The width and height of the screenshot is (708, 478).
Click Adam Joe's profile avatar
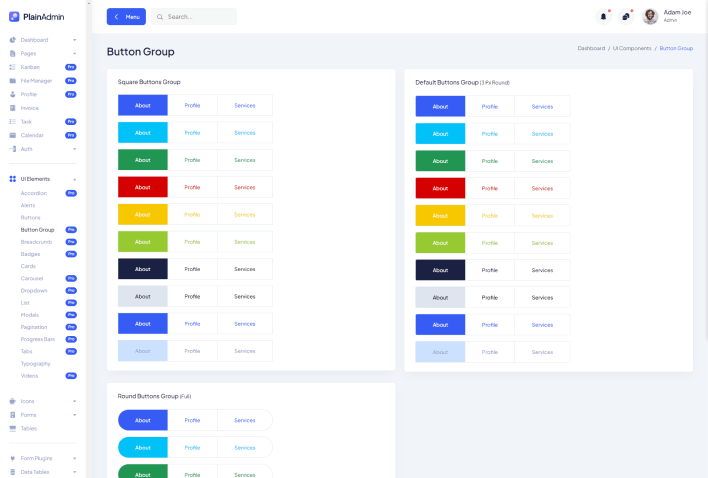pos(650,16)
